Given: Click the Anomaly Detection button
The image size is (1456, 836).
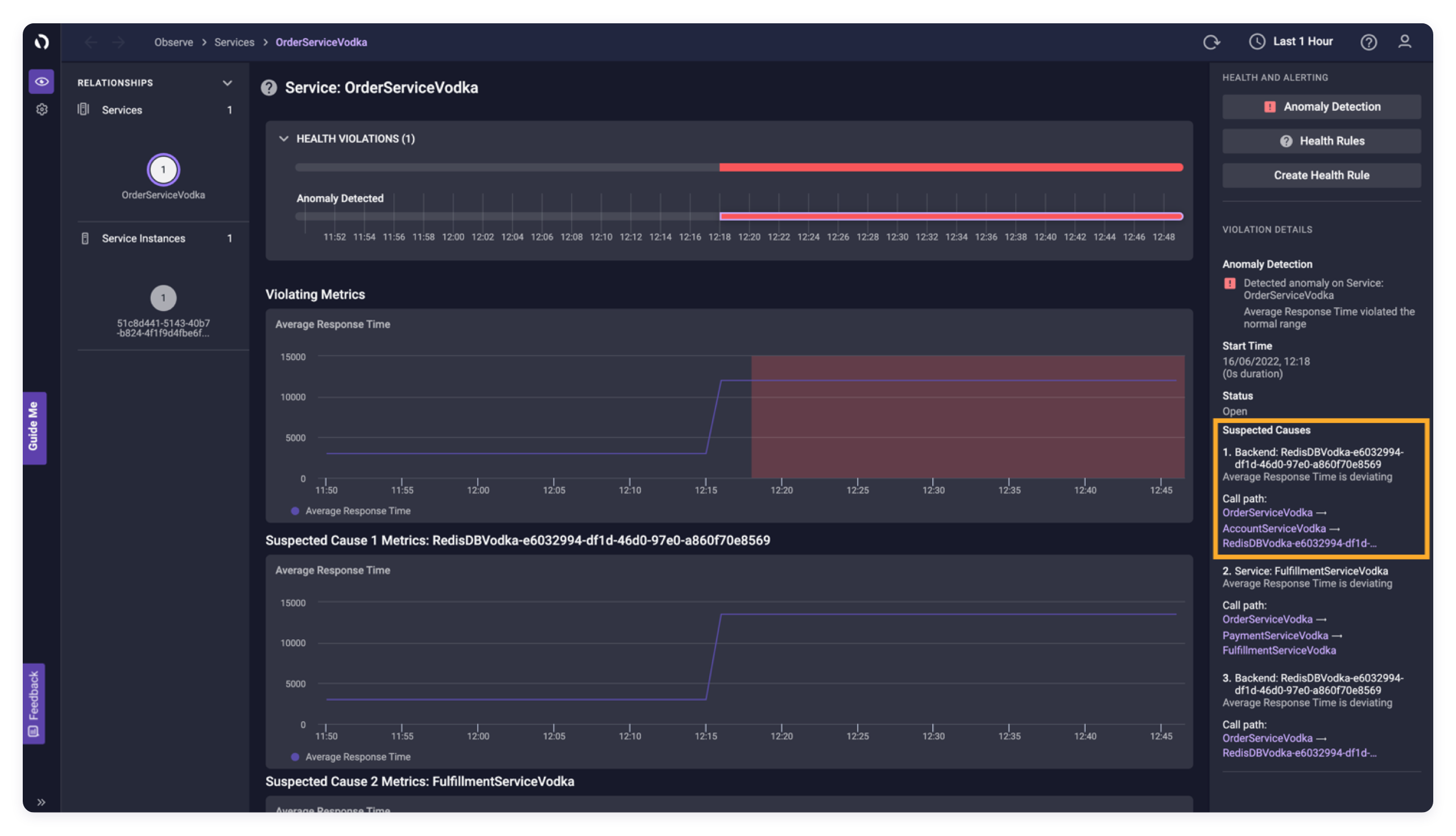Looking at the screenshot, I should coord(1321,107).
